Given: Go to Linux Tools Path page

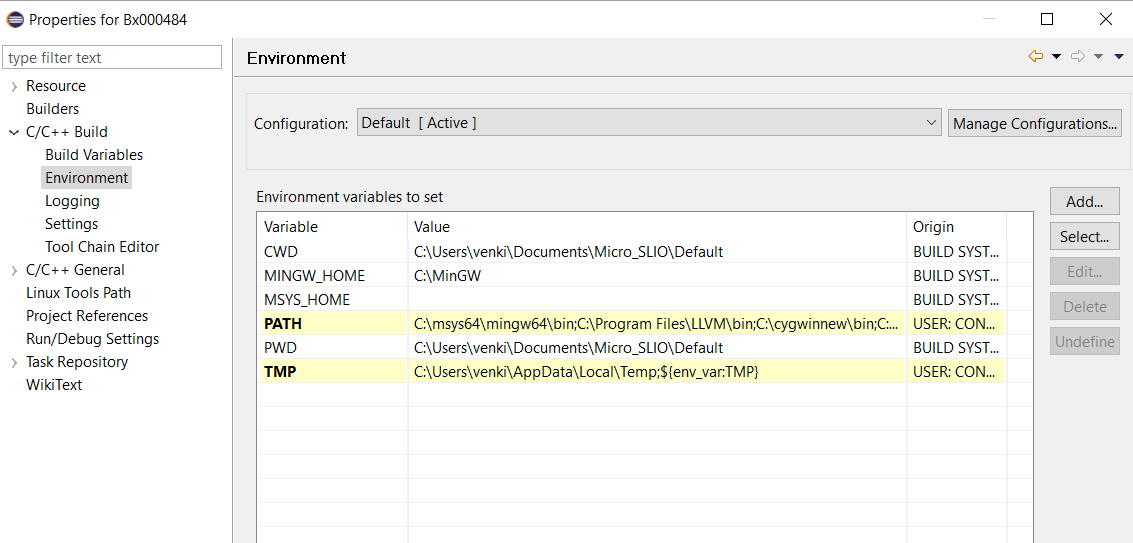Looking at the screenshot, I should [78, 293].
